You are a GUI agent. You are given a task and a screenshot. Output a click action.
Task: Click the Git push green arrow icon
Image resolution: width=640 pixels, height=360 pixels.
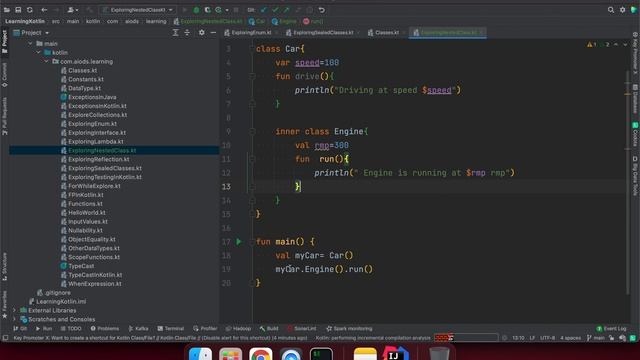(x=287, y=10)
